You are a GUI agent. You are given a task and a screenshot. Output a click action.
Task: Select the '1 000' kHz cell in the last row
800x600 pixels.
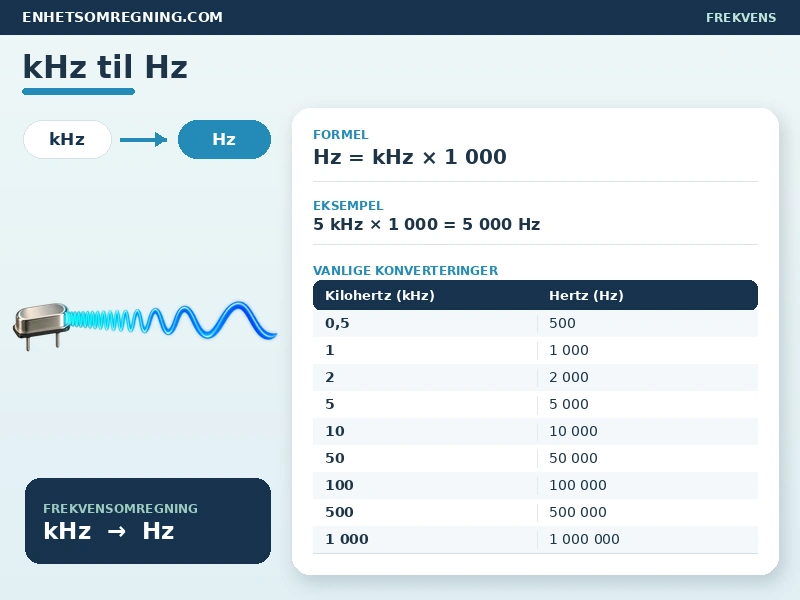[425, 539]
